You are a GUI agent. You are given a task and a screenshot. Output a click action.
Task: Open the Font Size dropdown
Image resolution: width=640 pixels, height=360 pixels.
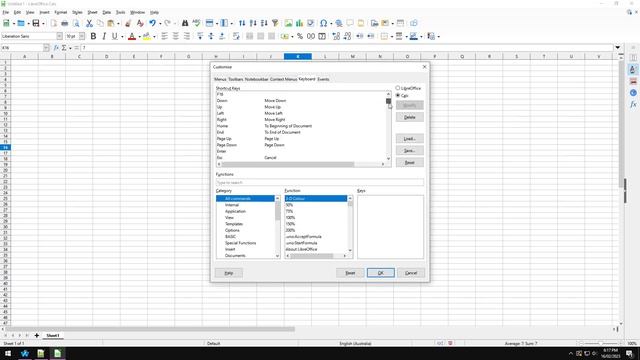82,36
